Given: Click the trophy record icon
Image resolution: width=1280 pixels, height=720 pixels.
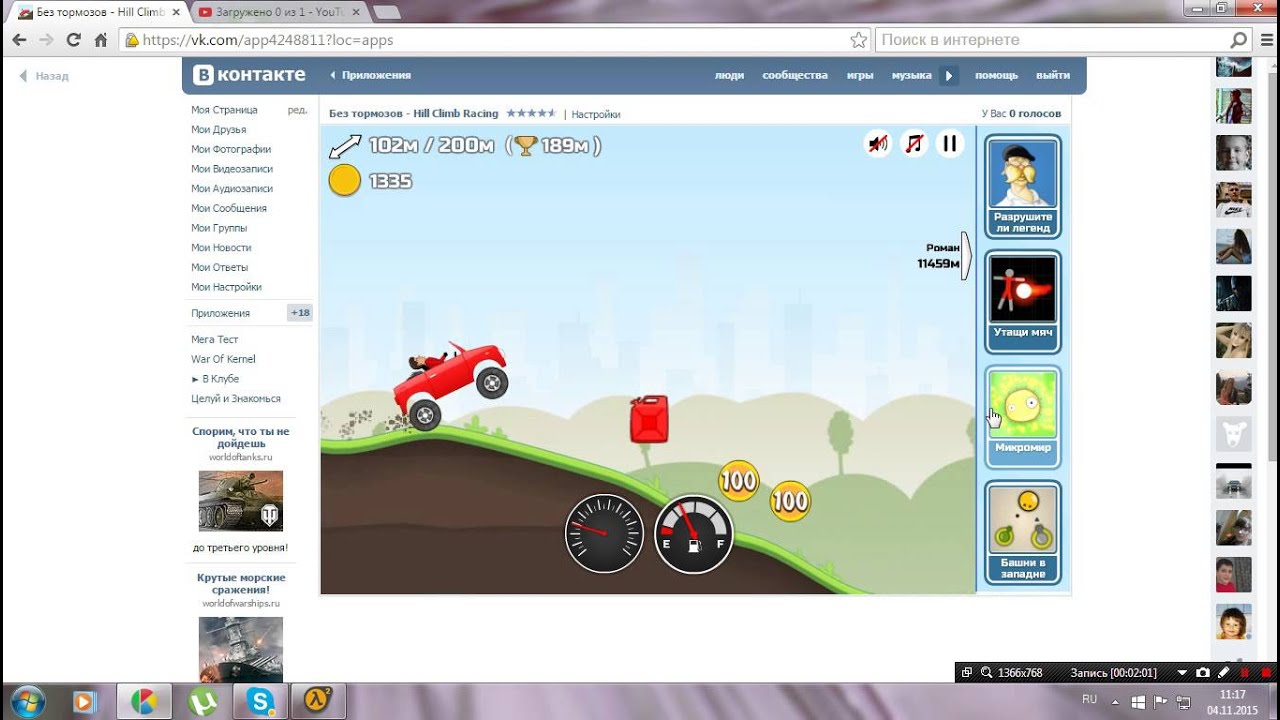Looking at the screenshot, I should pyautogui.click(x=526, y=146).
